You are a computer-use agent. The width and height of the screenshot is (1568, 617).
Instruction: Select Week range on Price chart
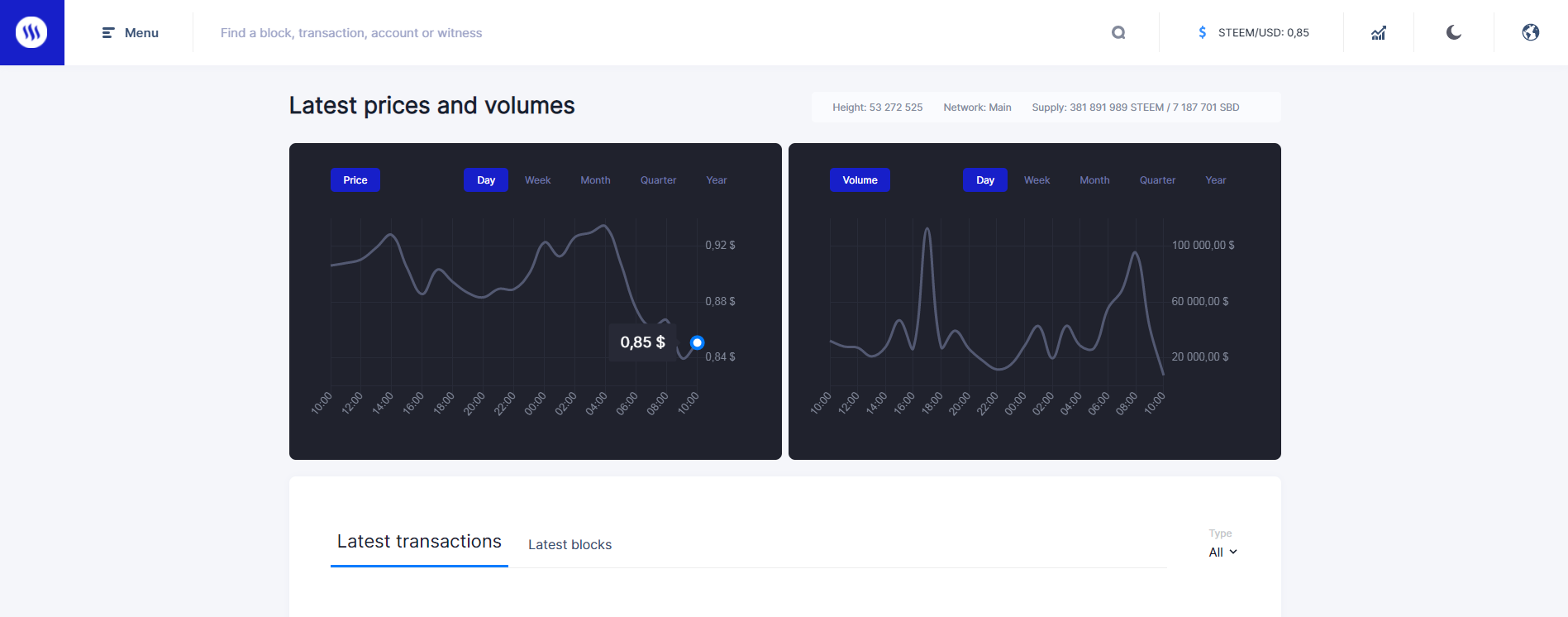pyautogui.click(x=537, y=180)
